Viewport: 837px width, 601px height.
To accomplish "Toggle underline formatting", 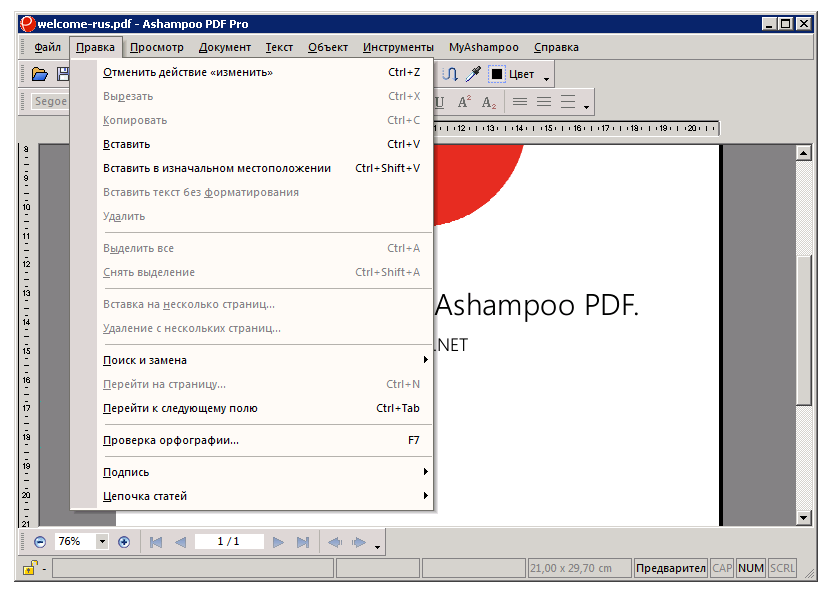I will point(439,102).
